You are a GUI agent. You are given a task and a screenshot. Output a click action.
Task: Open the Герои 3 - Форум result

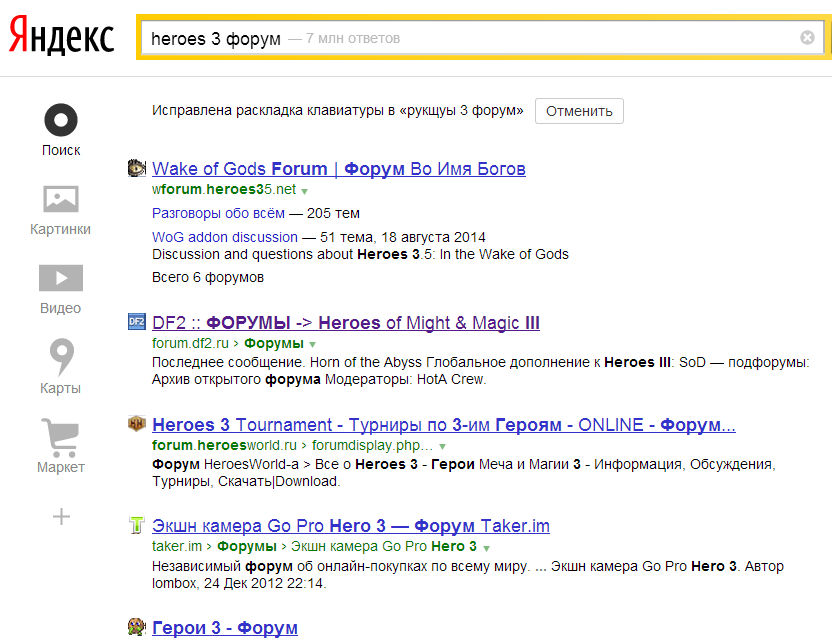pyautogui.click(x=224, y=628)
